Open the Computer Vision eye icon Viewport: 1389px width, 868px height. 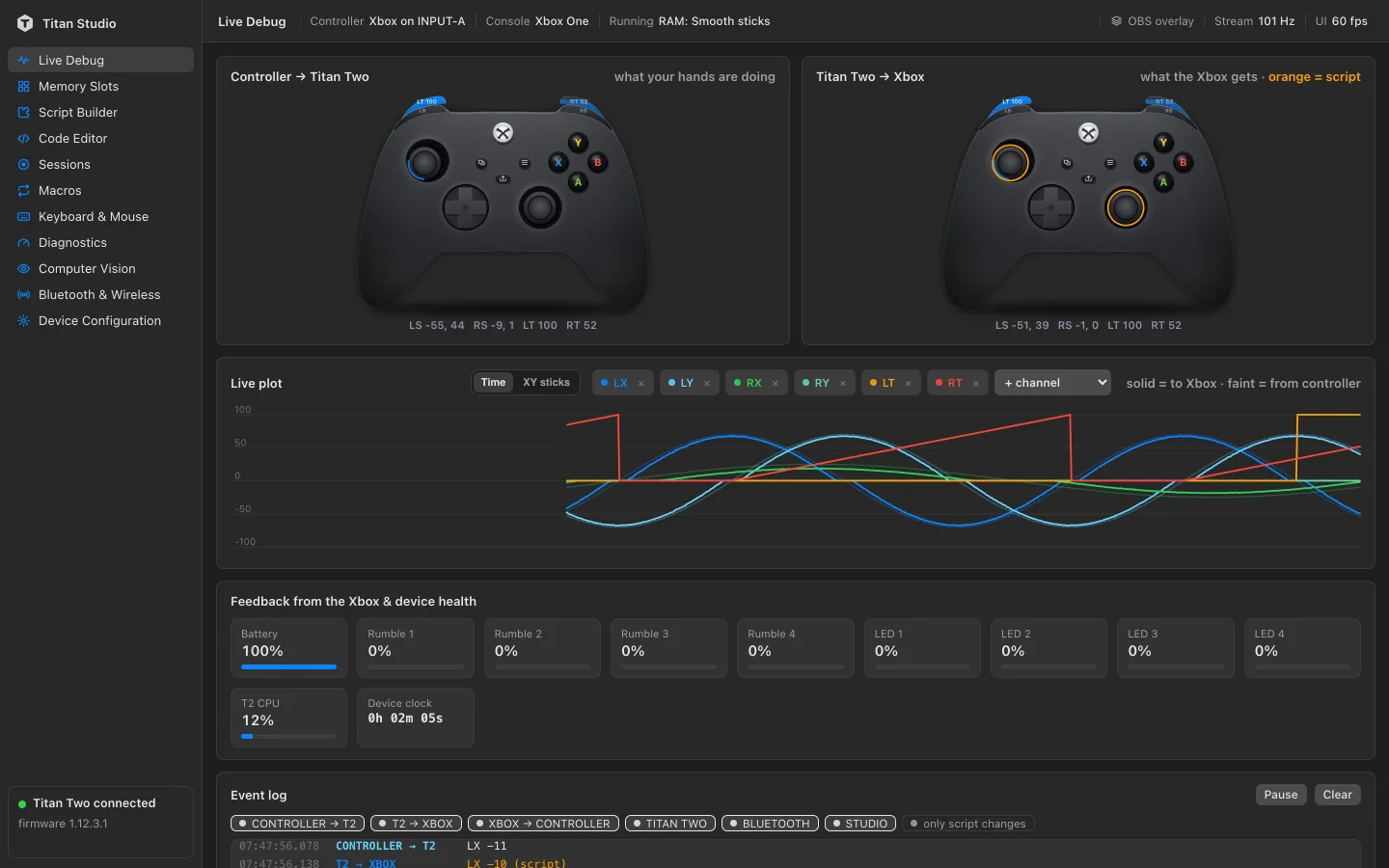point(23,268)
